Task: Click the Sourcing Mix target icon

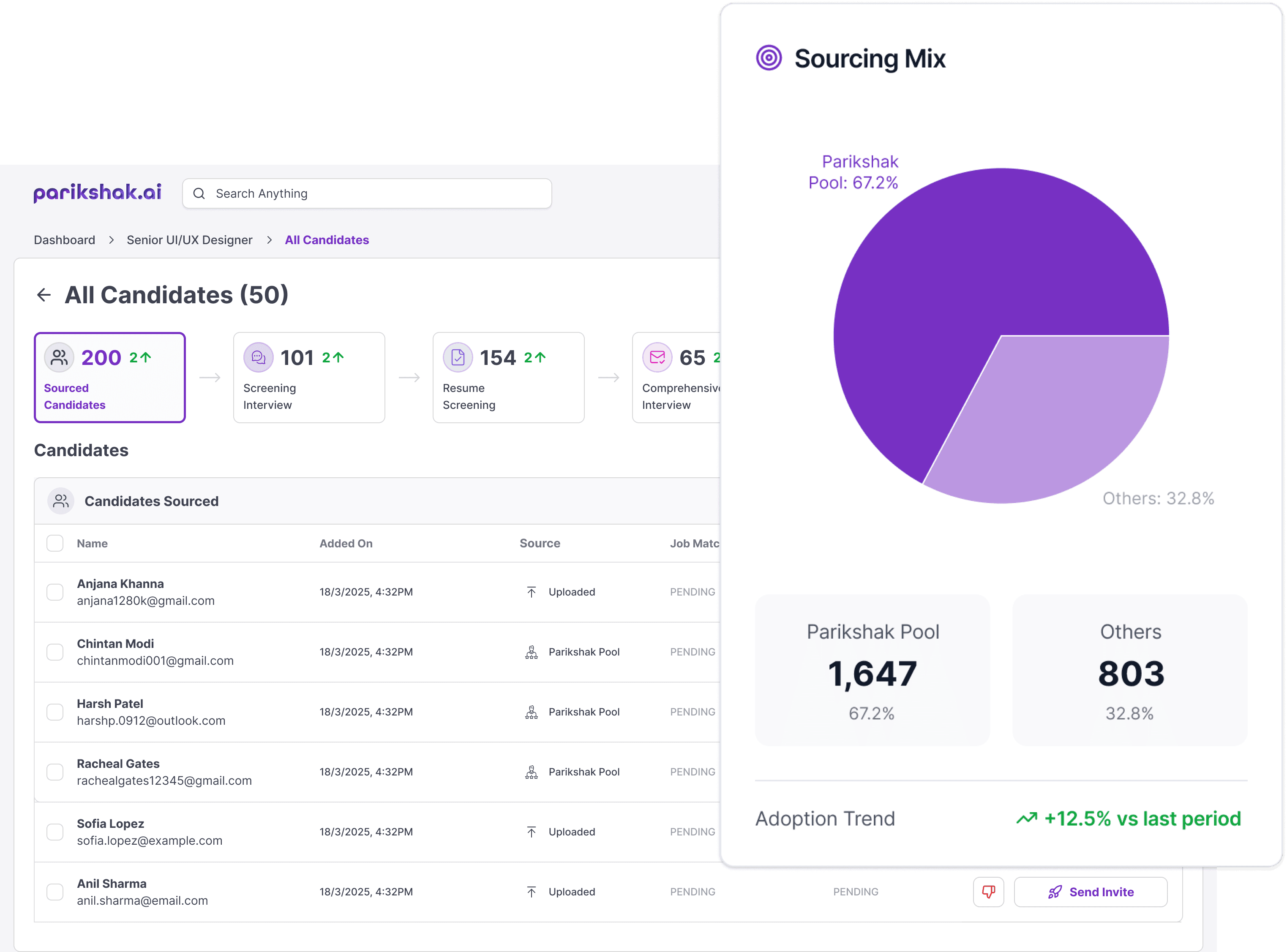Action: [x=768, y=58]
